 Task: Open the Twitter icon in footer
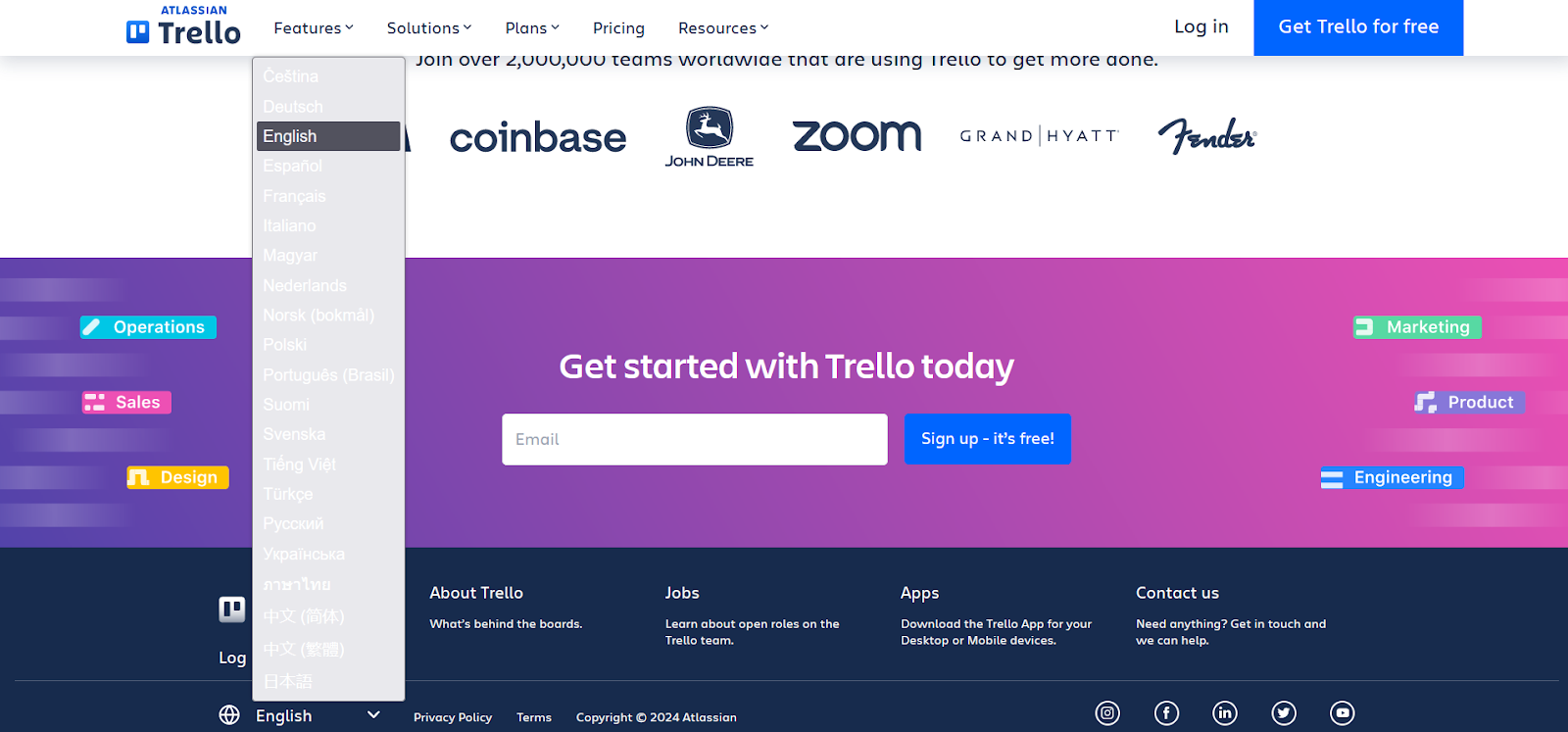pyautogui.click(x=1284, y=713)
